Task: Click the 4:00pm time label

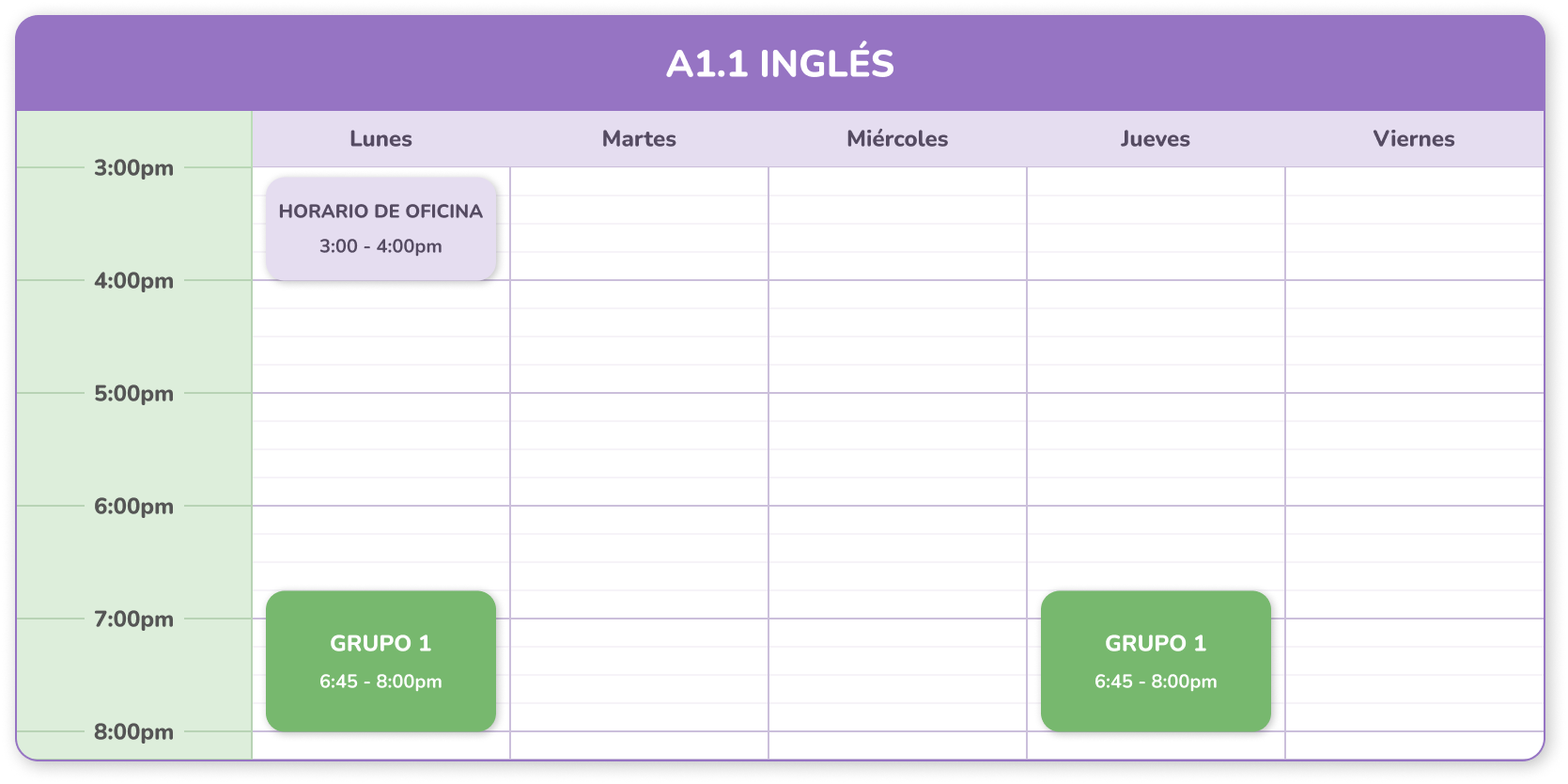Action: [133, 281]
